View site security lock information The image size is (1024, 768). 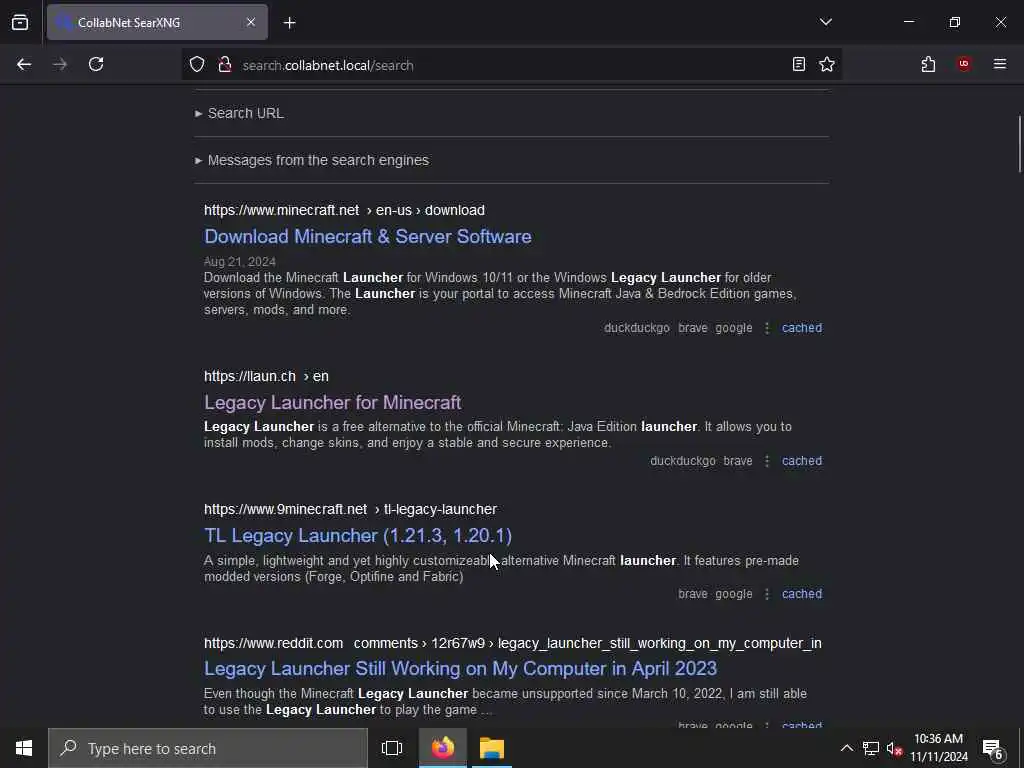(225, 64)
